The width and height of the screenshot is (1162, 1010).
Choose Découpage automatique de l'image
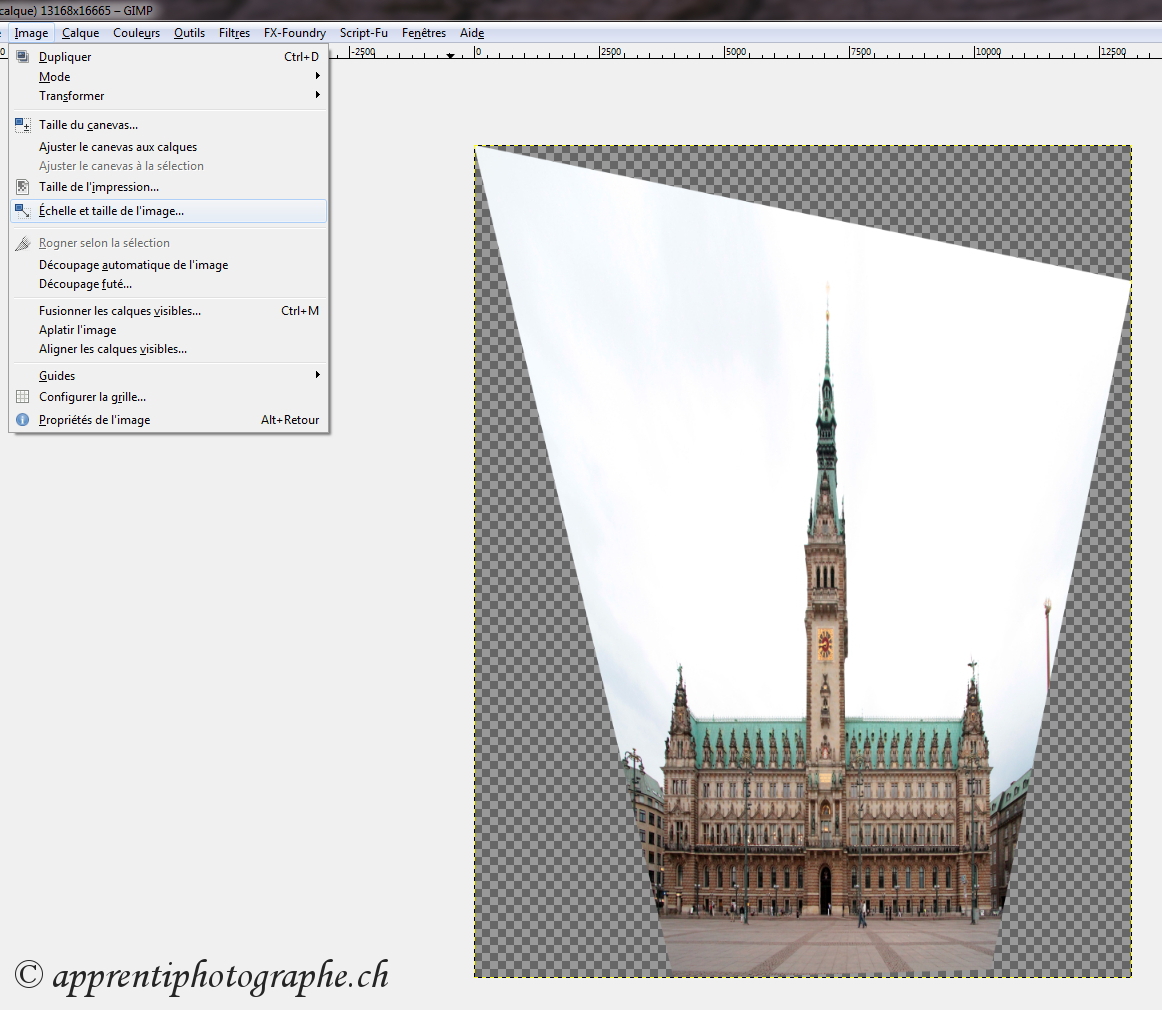pos(133,265)
